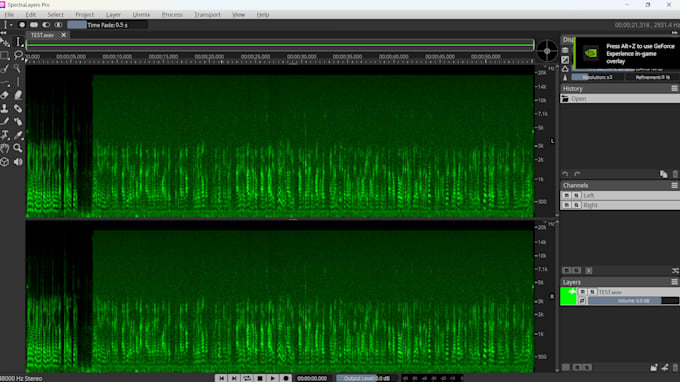Set selection mode to add
This screenshot has width=680, height=382.
click(34, 25)
